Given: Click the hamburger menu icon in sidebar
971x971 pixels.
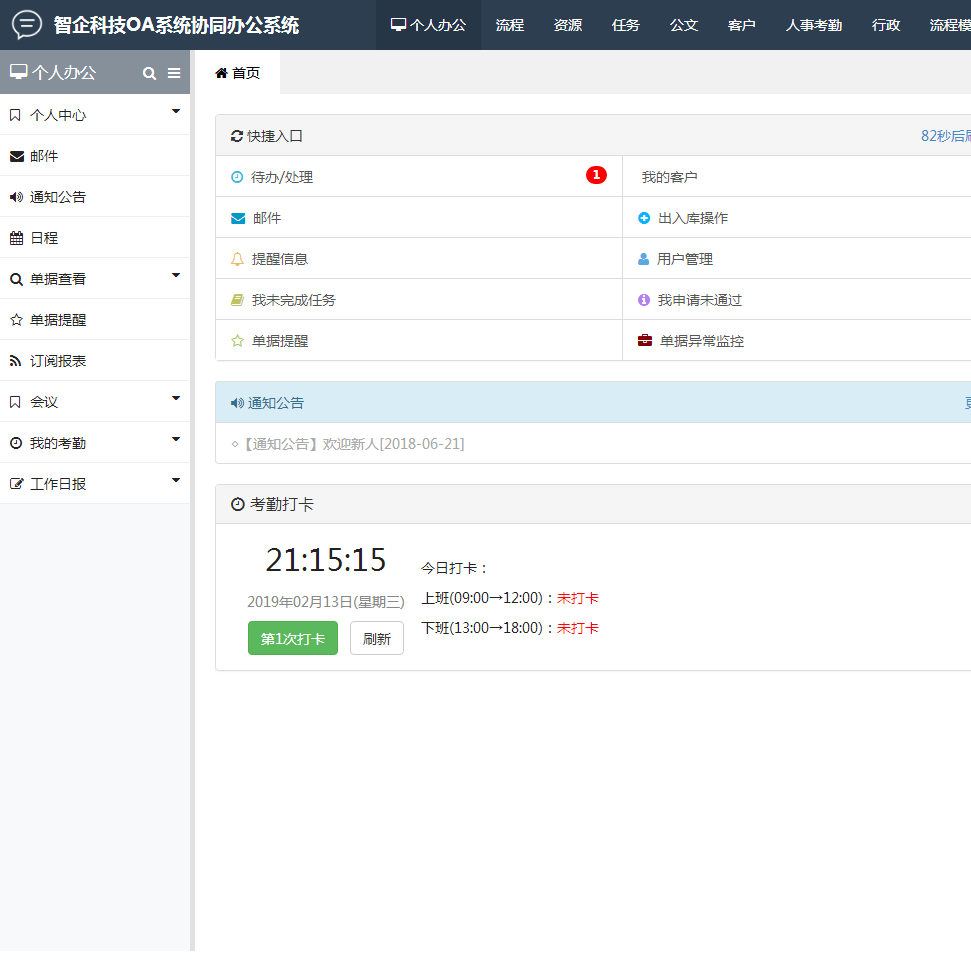Looking at the screenshot, I should [174, 73].
